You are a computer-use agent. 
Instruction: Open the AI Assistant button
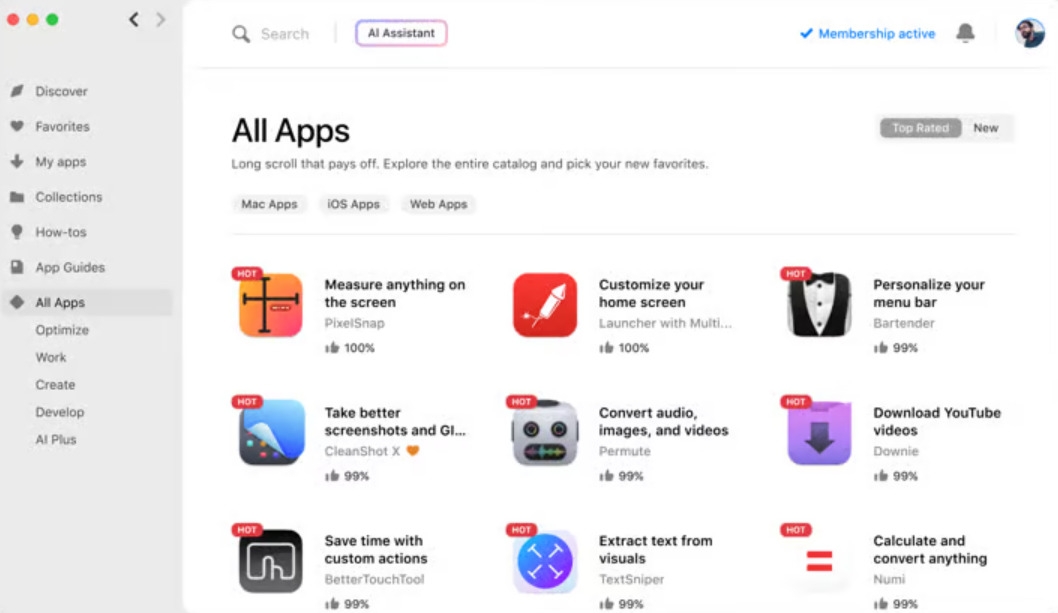pos(401,33)
